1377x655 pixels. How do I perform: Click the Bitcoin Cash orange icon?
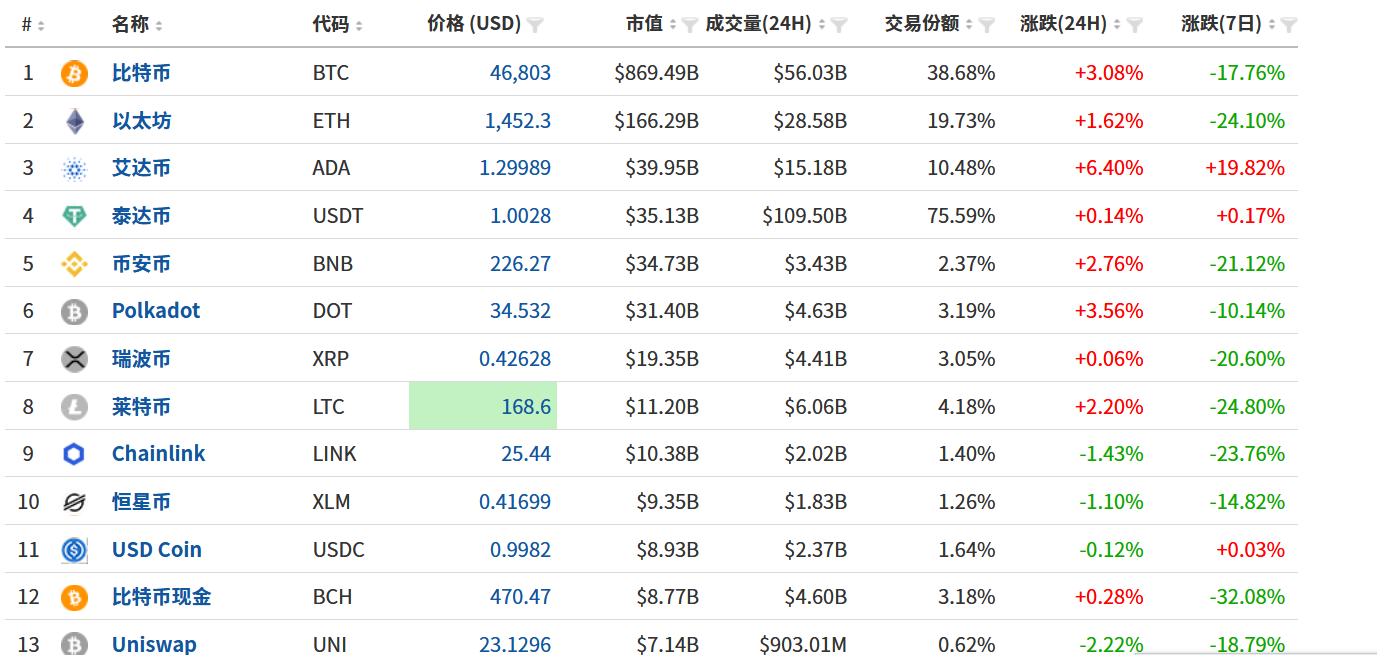click(x=74, y=597)
